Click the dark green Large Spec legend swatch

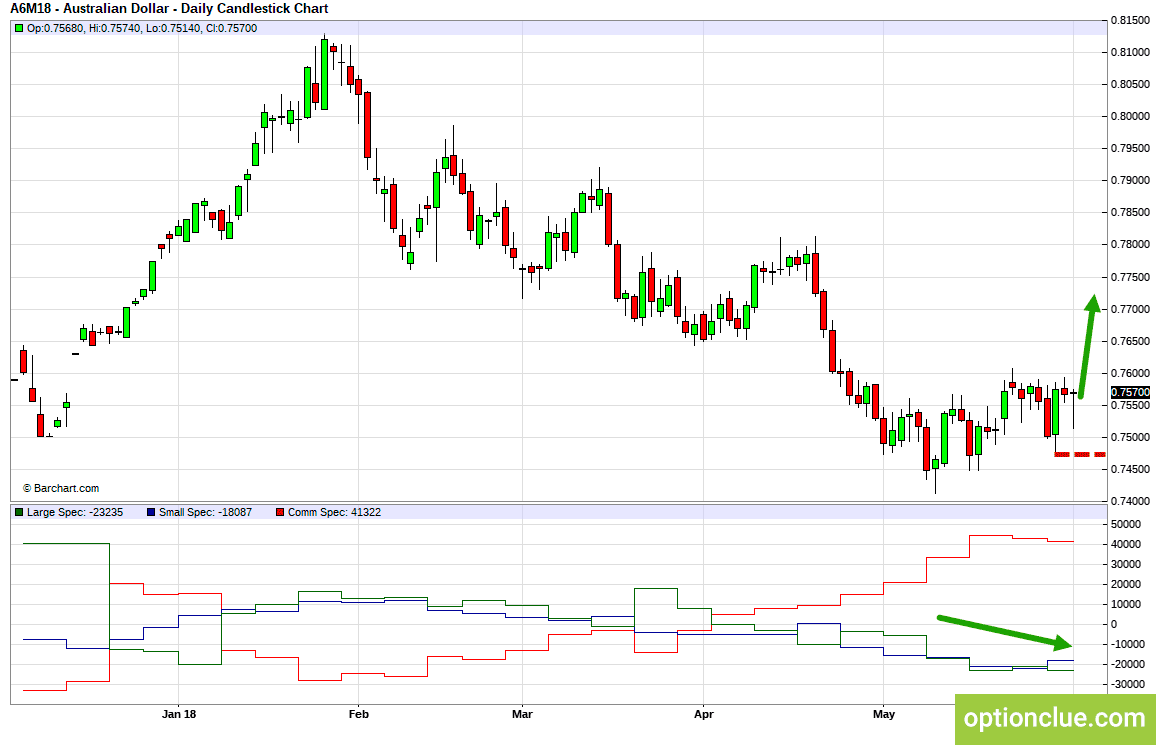tap(19, 512)
